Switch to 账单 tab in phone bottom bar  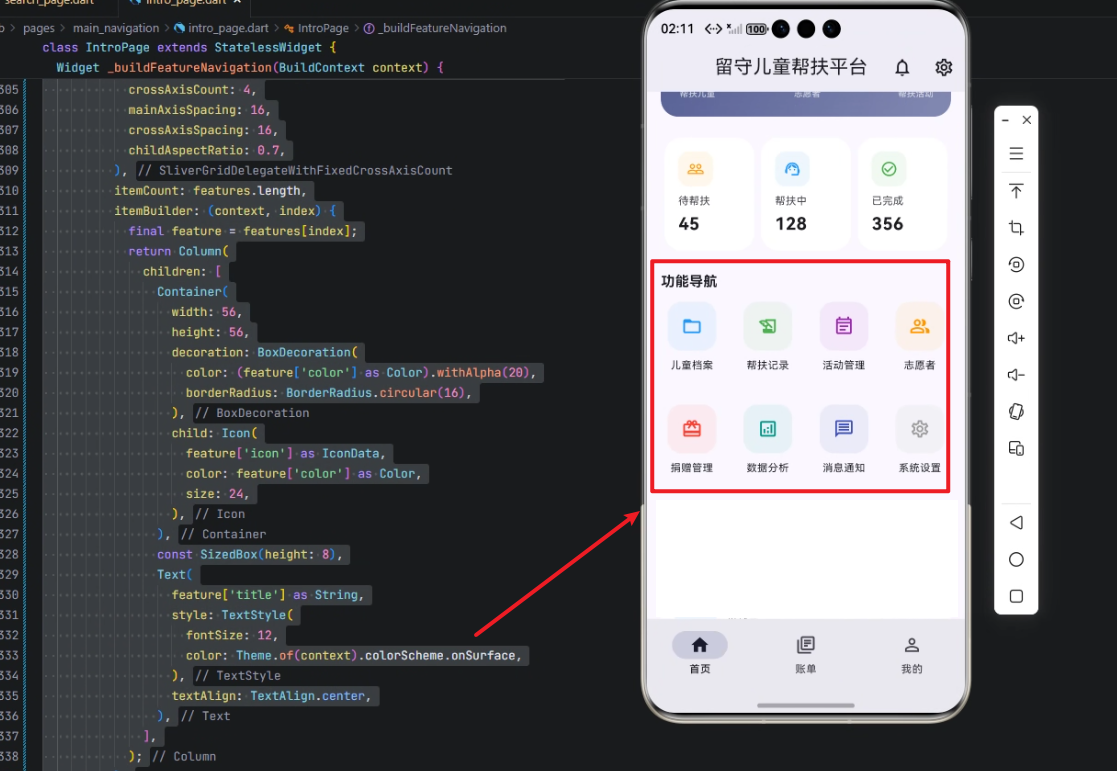[806, 654]
